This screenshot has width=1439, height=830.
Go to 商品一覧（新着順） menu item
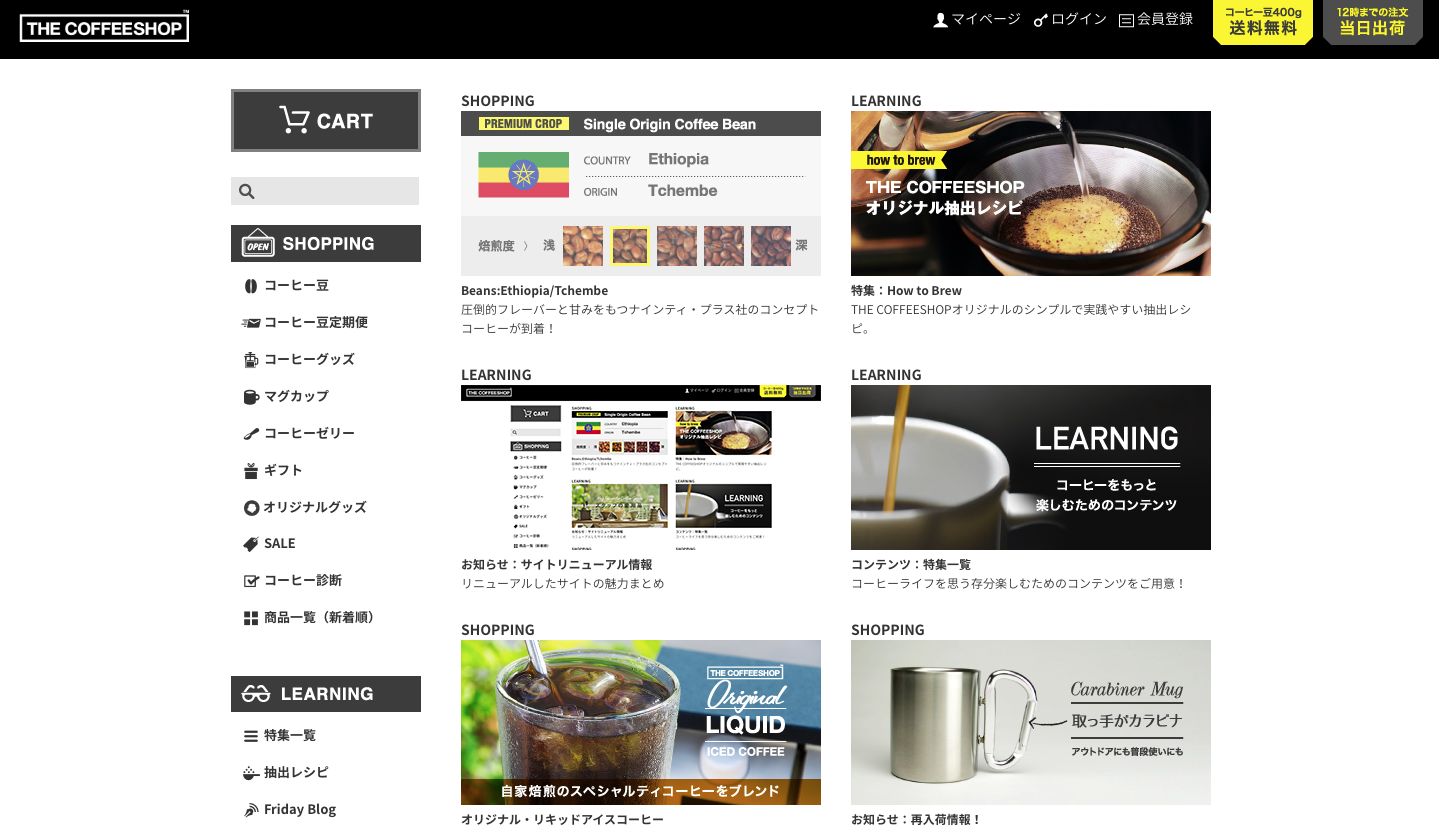pos(322,617)
